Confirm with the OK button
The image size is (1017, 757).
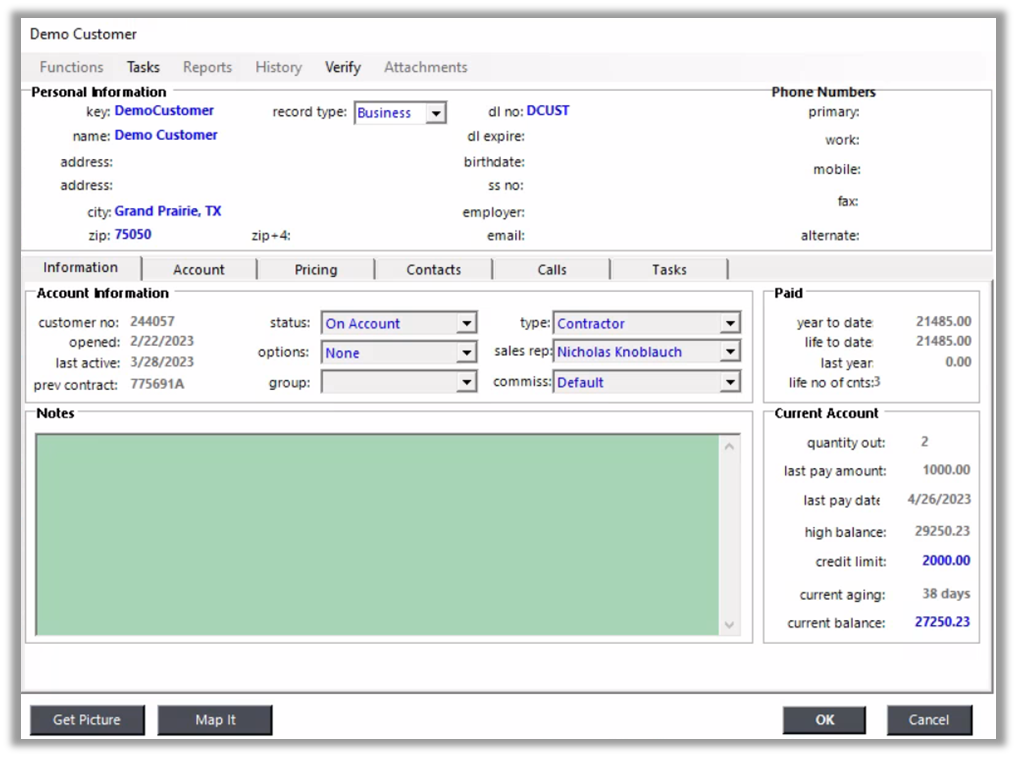pos(824,720)
